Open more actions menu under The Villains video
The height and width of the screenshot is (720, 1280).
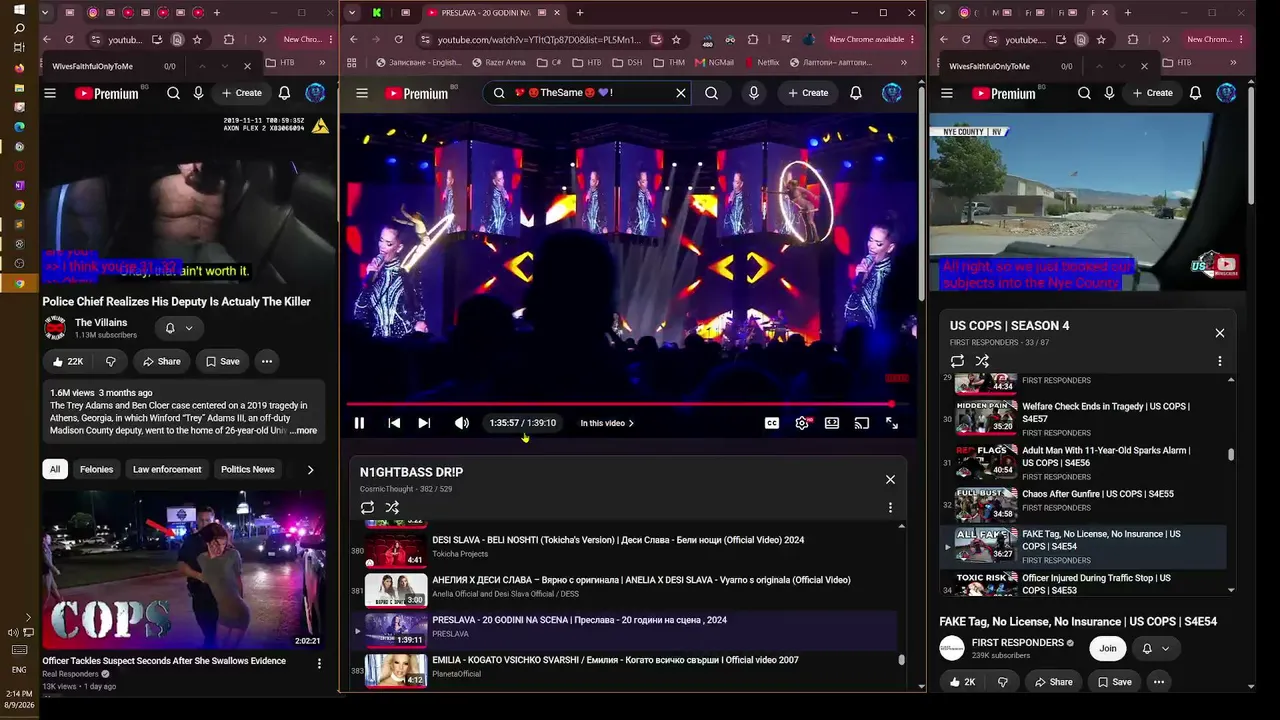point(267,361)
